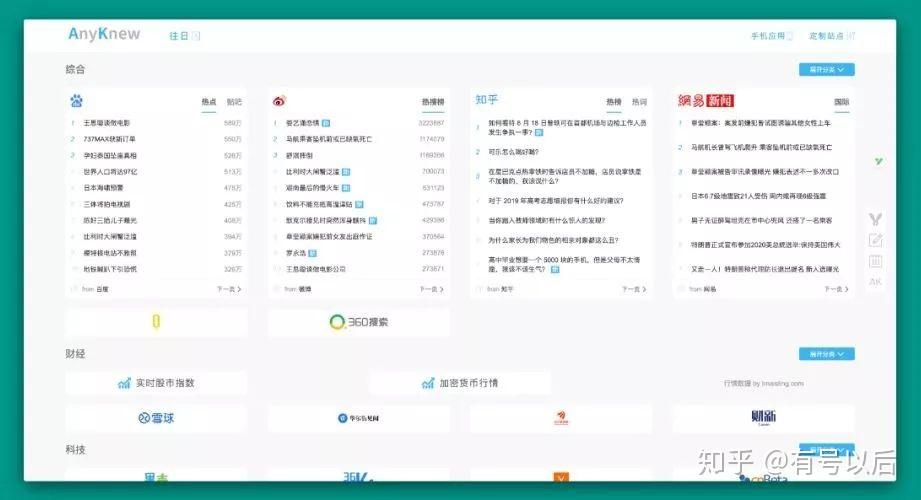Click the from 知乎 source link
Image resolution: width=921 pixels, height=500 pixels.
[500, 289]
